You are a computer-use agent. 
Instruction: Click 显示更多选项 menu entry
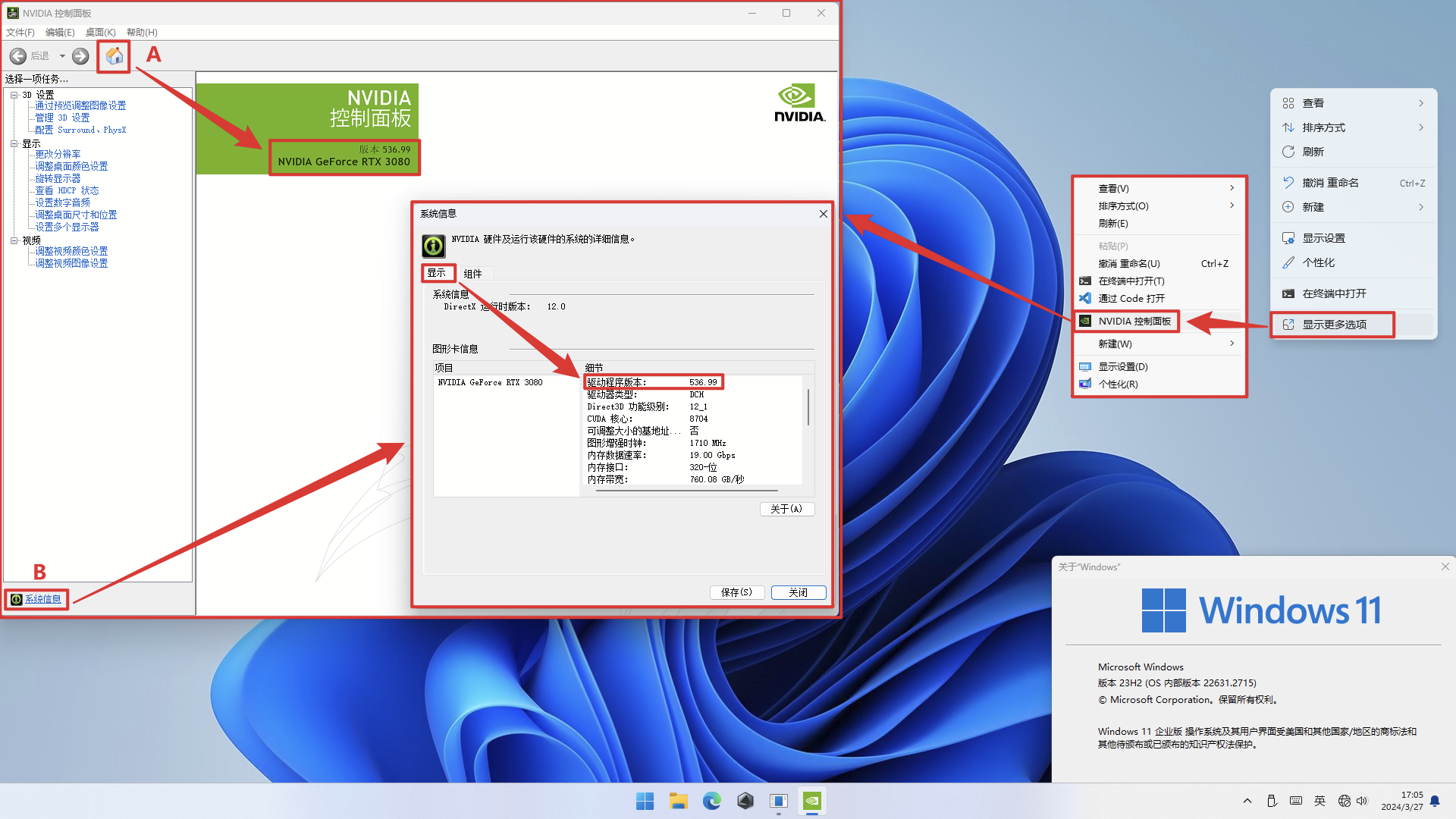click(x=1354, y=325)
